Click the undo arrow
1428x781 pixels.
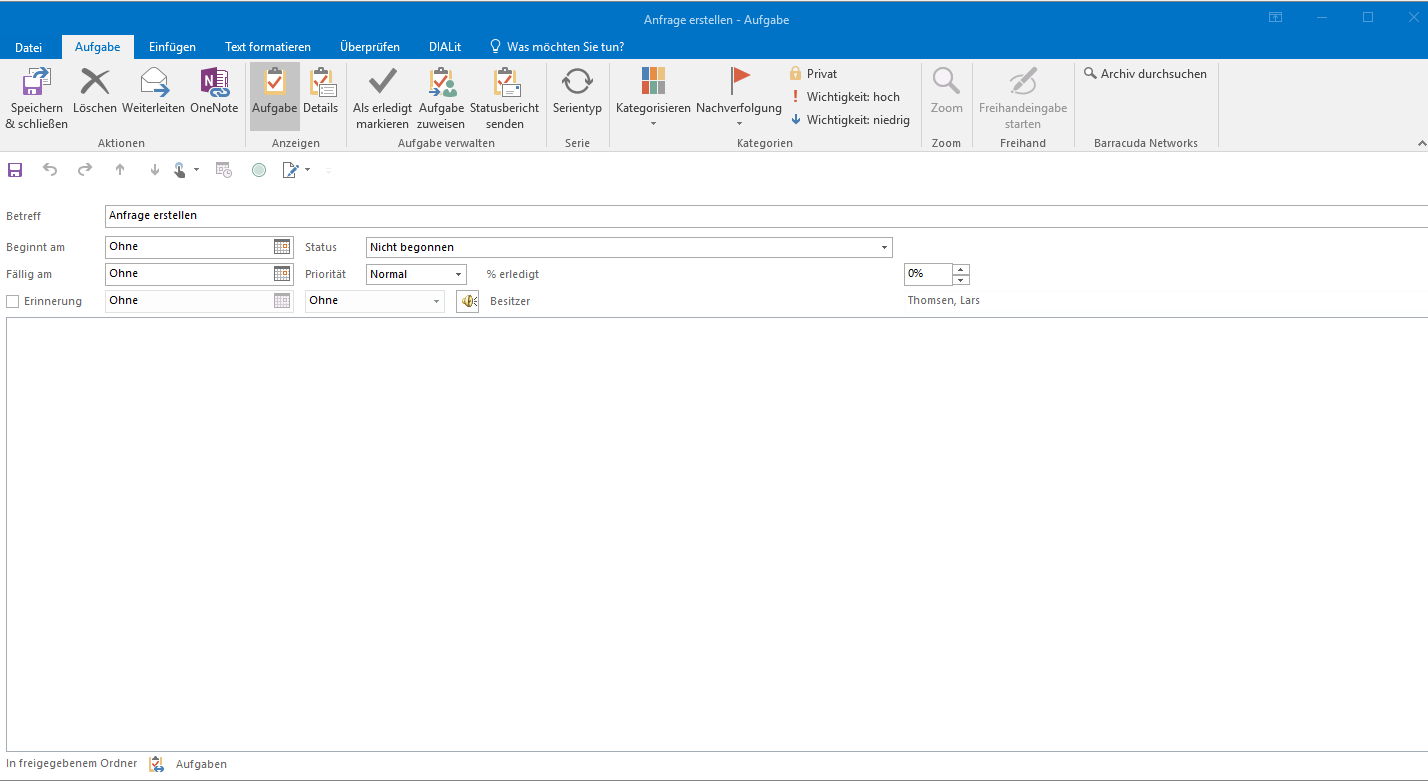[50, 170]
